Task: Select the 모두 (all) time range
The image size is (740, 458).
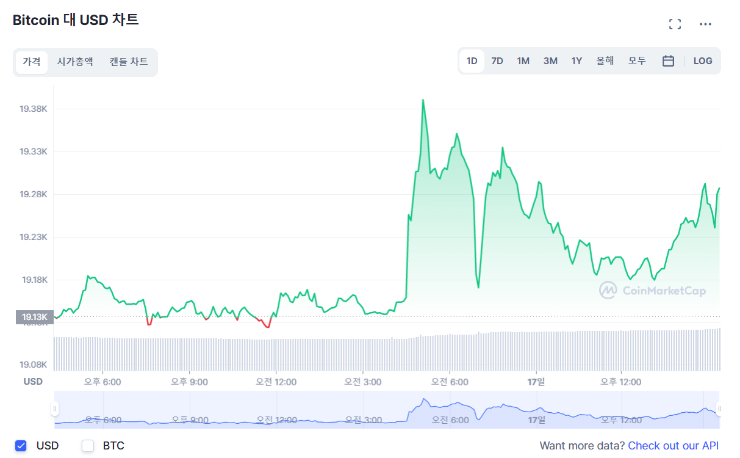Action: 637,61
